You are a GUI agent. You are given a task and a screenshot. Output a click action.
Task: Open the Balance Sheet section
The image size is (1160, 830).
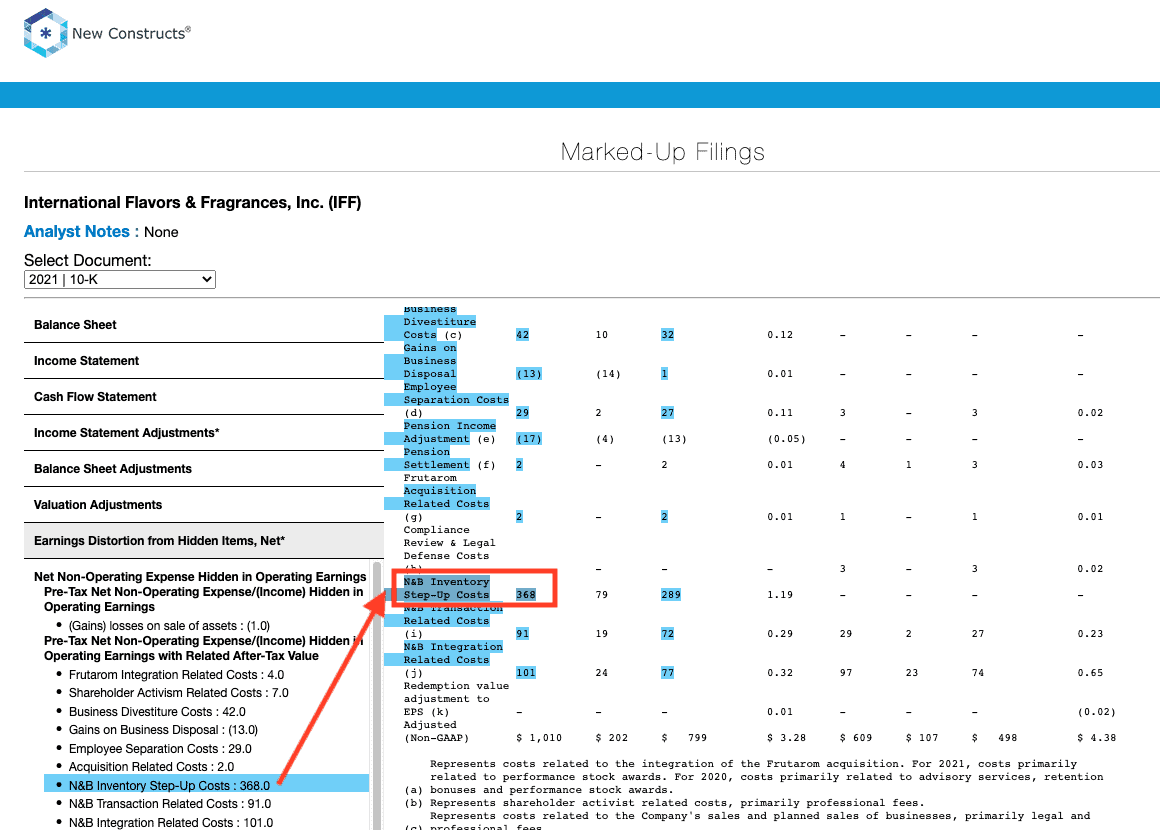point(203,325)
